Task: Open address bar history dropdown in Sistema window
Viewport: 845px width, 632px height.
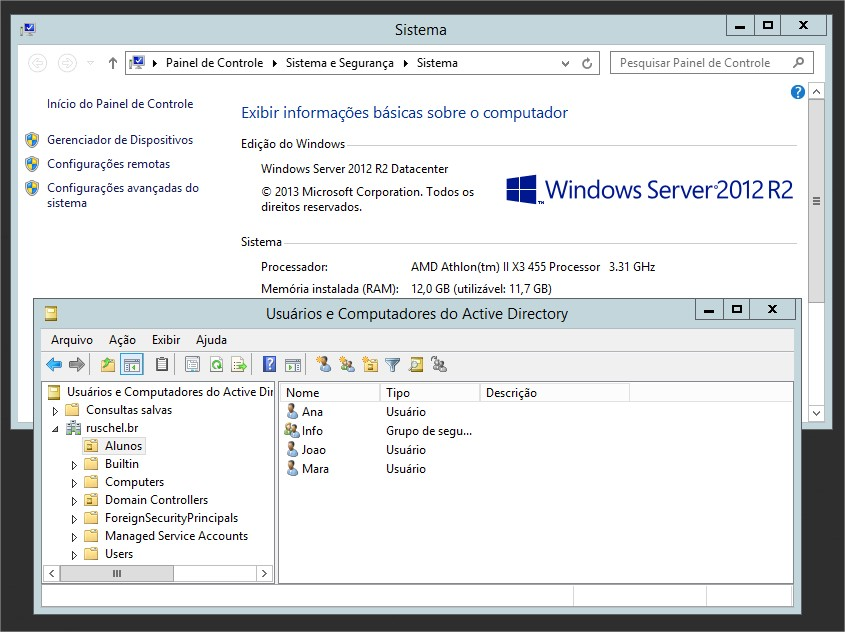Action: pyautogui.click(x=565, y=64)
